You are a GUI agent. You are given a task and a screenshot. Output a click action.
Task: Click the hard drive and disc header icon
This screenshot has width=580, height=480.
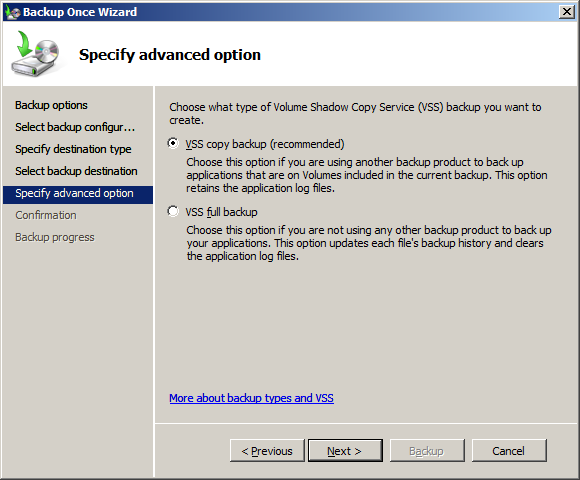coord(36,54)
